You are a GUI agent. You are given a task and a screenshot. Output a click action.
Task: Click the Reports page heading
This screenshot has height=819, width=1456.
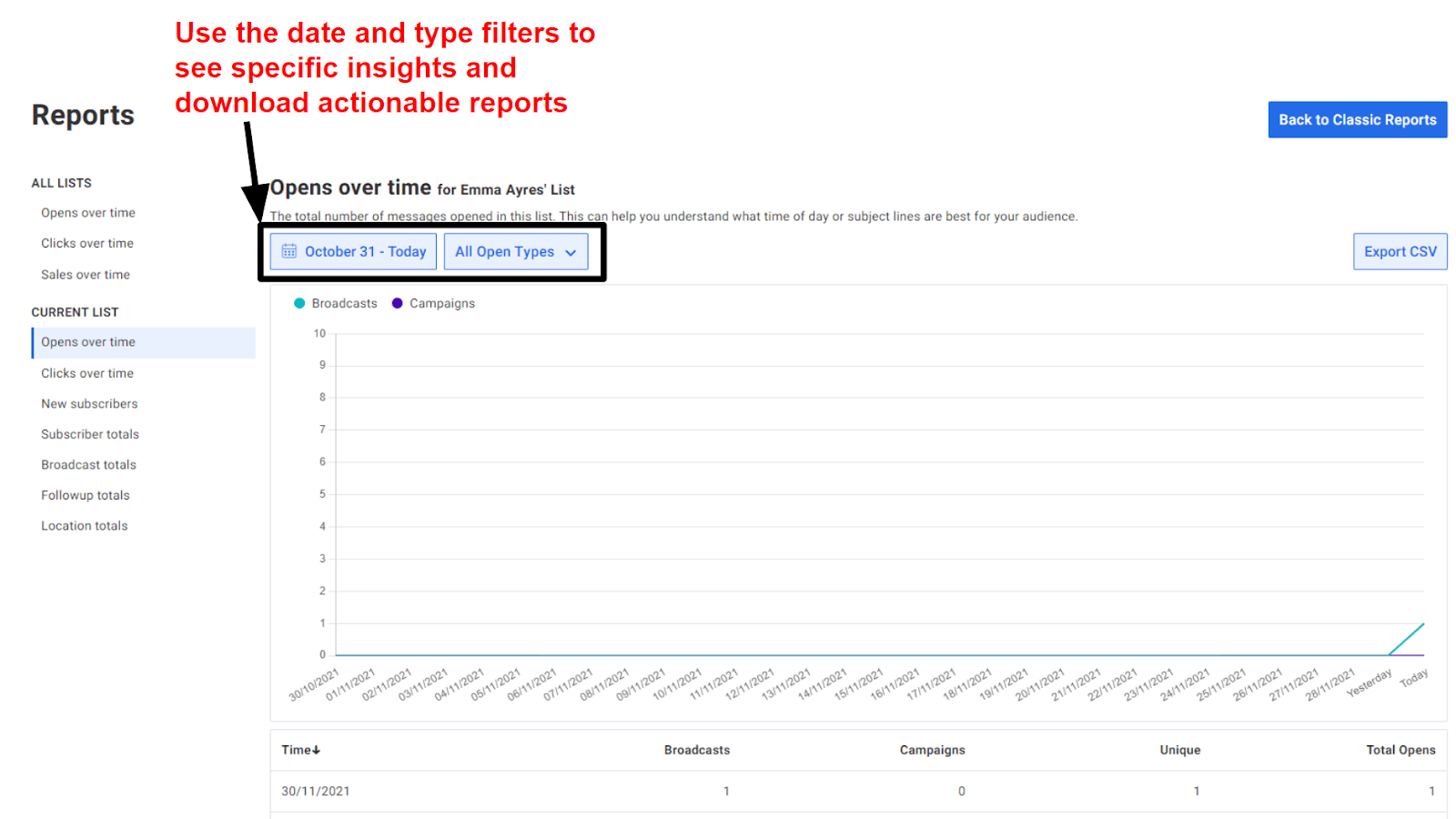point(83,116)
